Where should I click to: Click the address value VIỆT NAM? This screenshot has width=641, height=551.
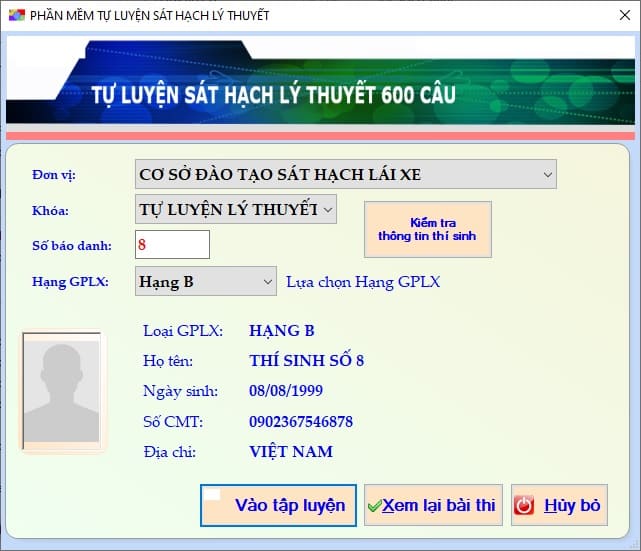(291, 452)
